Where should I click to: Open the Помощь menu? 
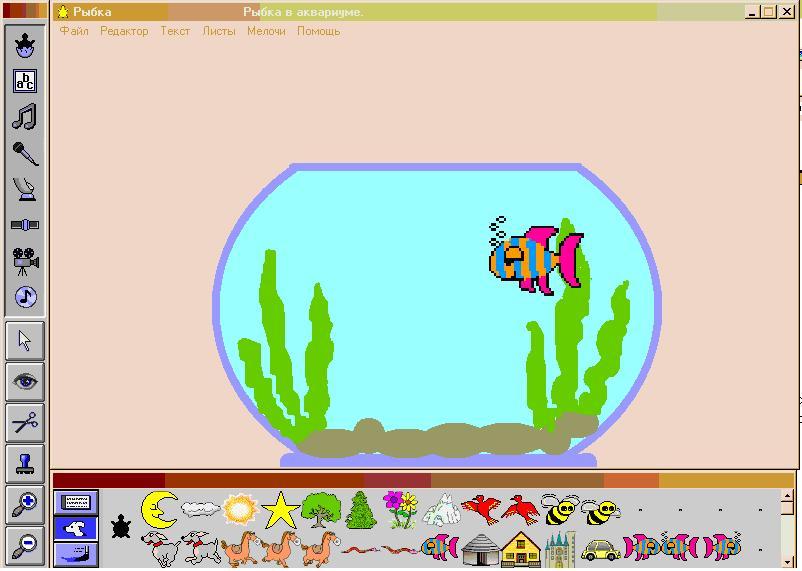point(319,31)
